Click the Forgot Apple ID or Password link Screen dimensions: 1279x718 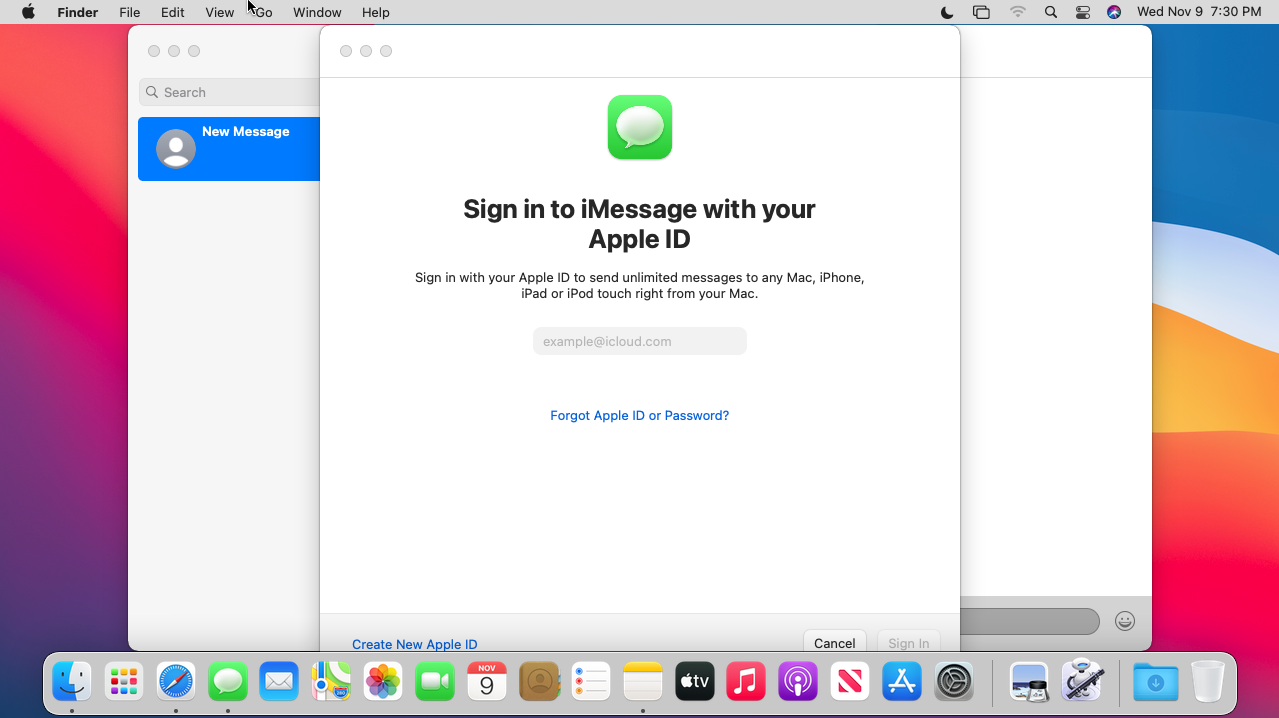click(x=640, y=415)
